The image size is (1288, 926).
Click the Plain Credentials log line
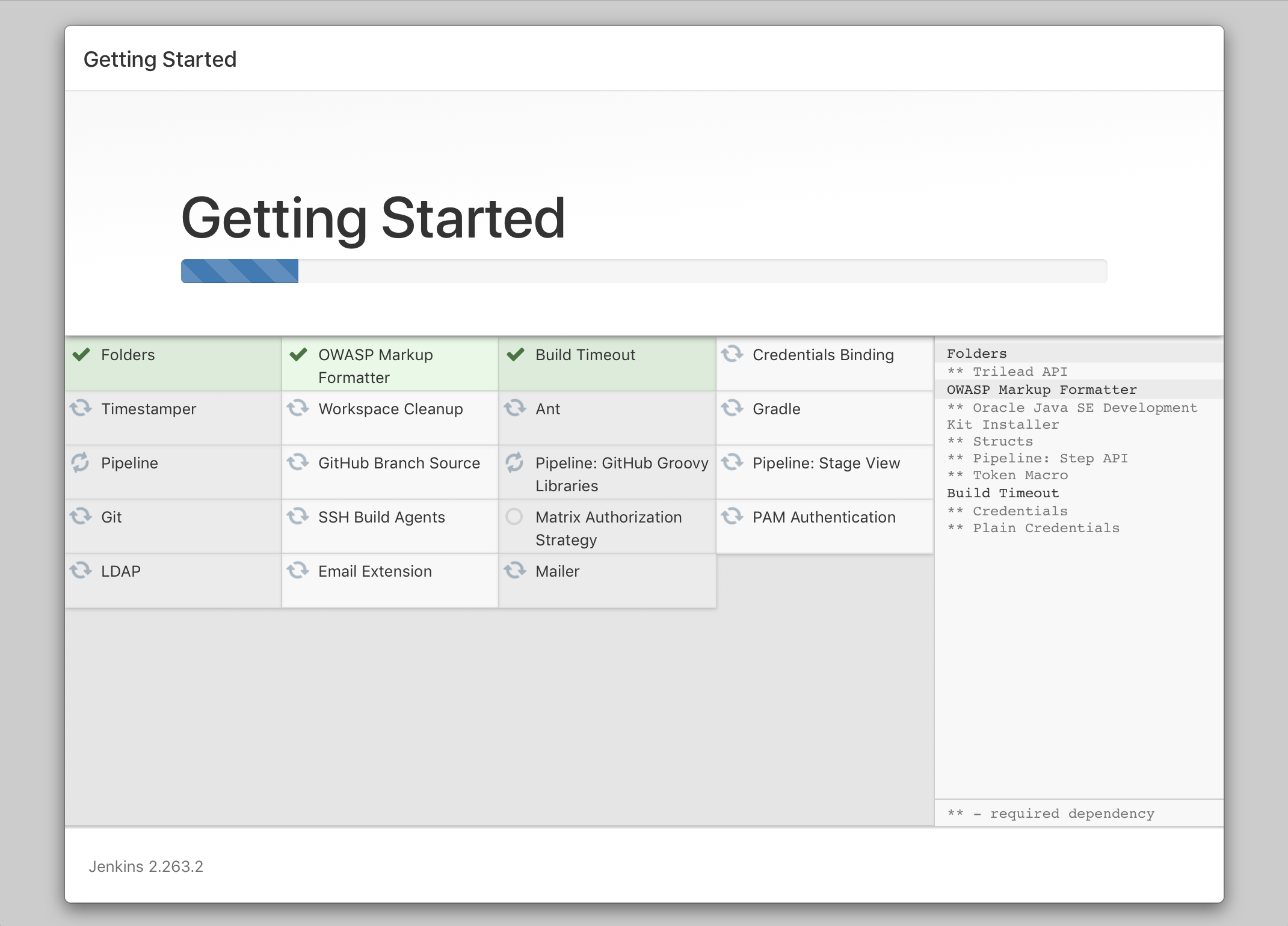[x=1033, y=528]
